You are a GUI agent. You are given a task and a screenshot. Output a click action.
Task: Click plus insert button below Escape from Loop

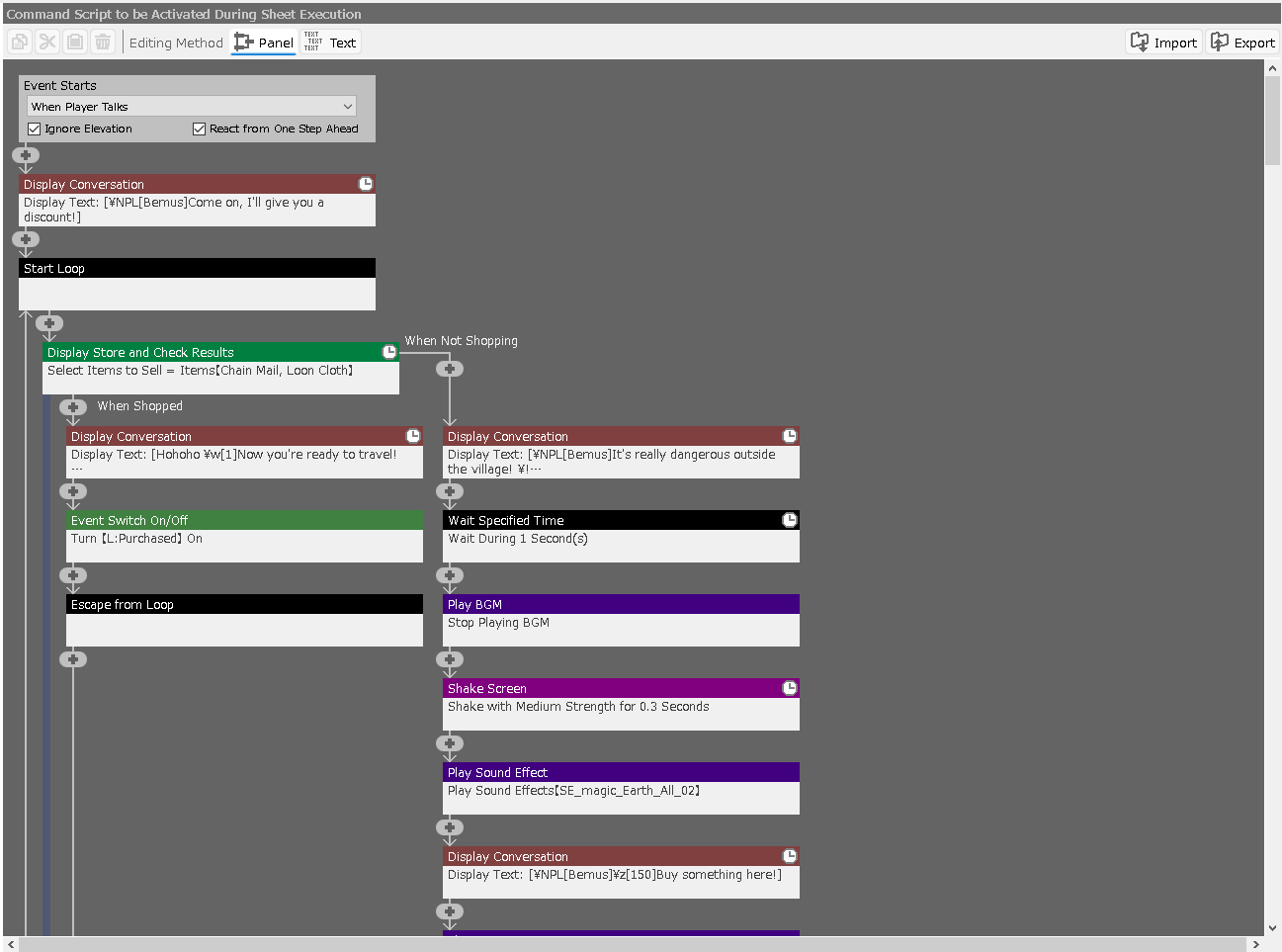point(73,659)
